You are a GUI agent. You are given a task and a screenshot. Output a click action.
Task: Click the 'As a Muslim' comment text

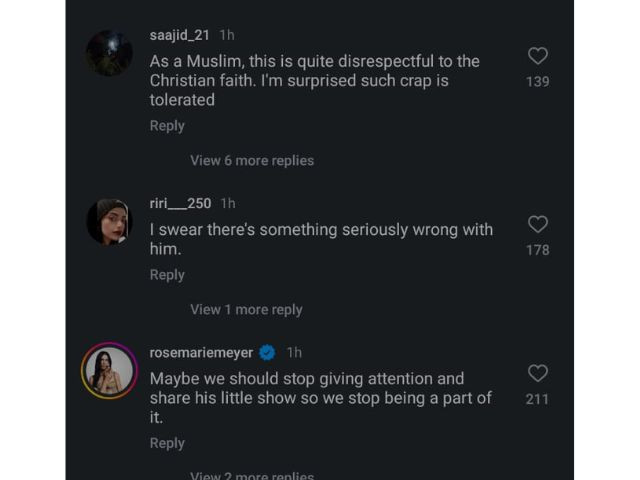click(x=314, y=80)
